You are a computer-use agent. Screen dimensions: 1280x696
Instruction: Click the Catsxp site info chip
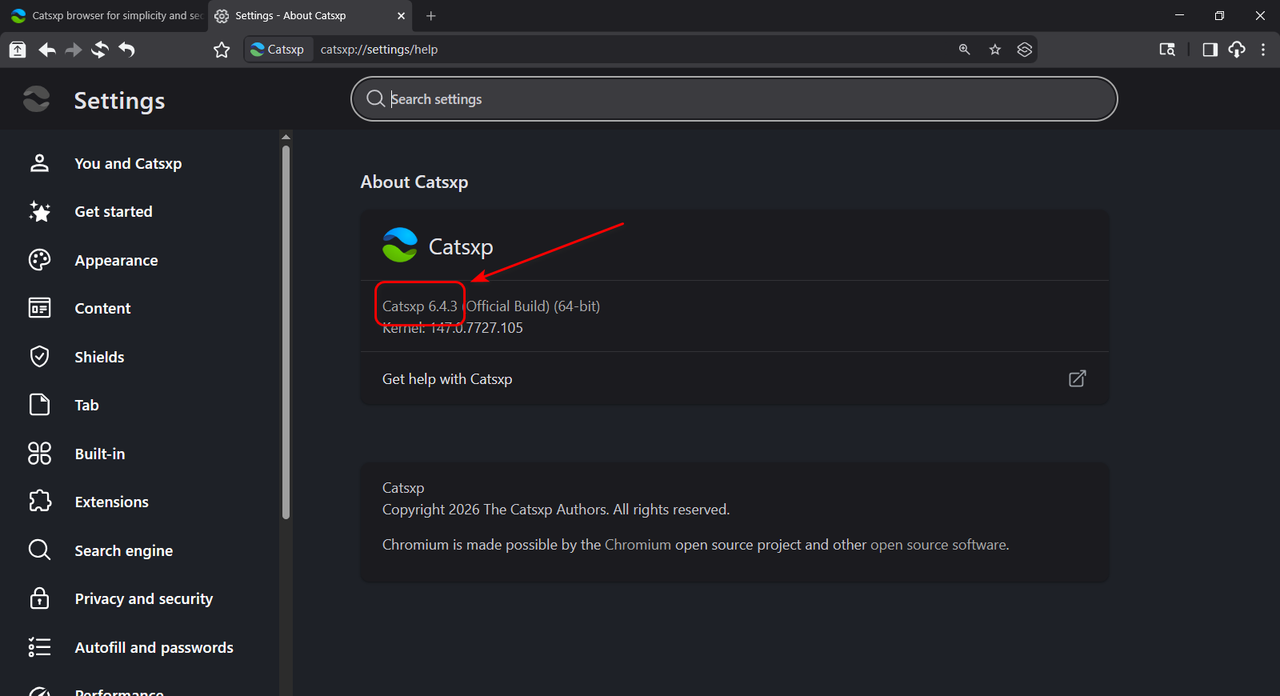tap(278, 49)
